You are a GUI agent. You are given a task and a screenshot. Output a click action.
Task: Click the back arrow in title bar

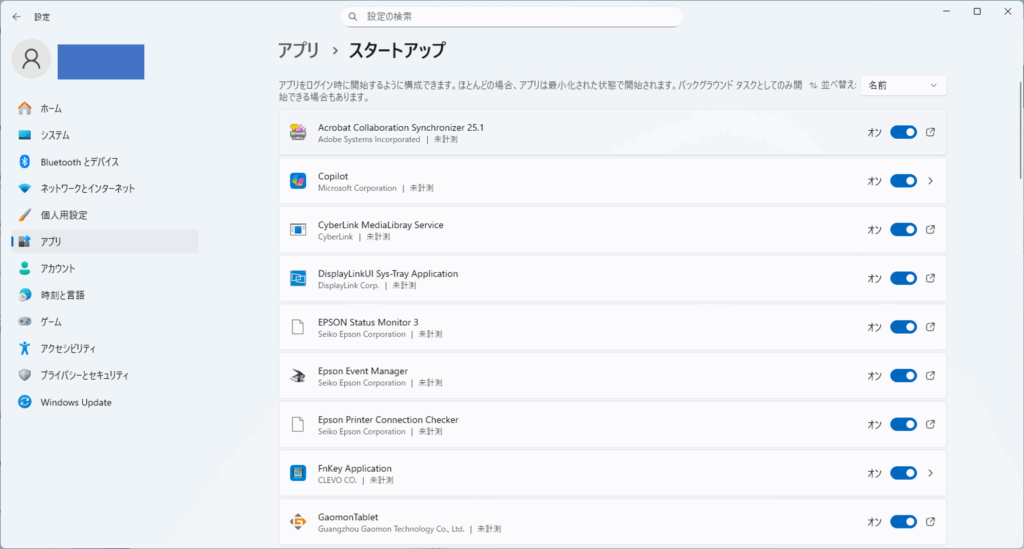(16, 16)
